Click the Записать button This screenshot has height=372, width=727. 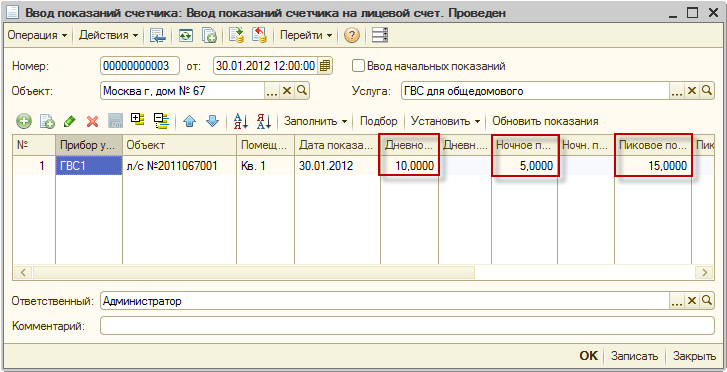[634, 356]
